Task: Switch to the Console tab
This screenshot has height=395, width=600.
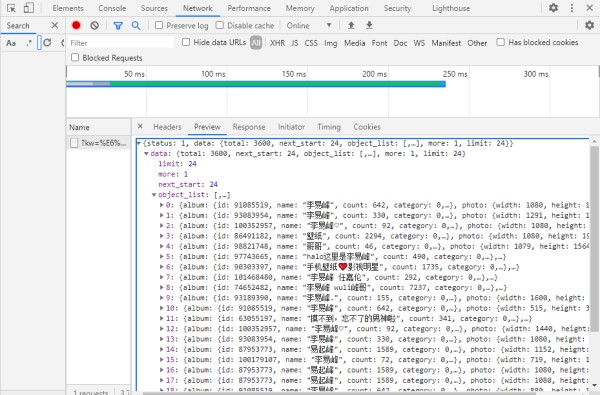Action: (x=112, y=8)
